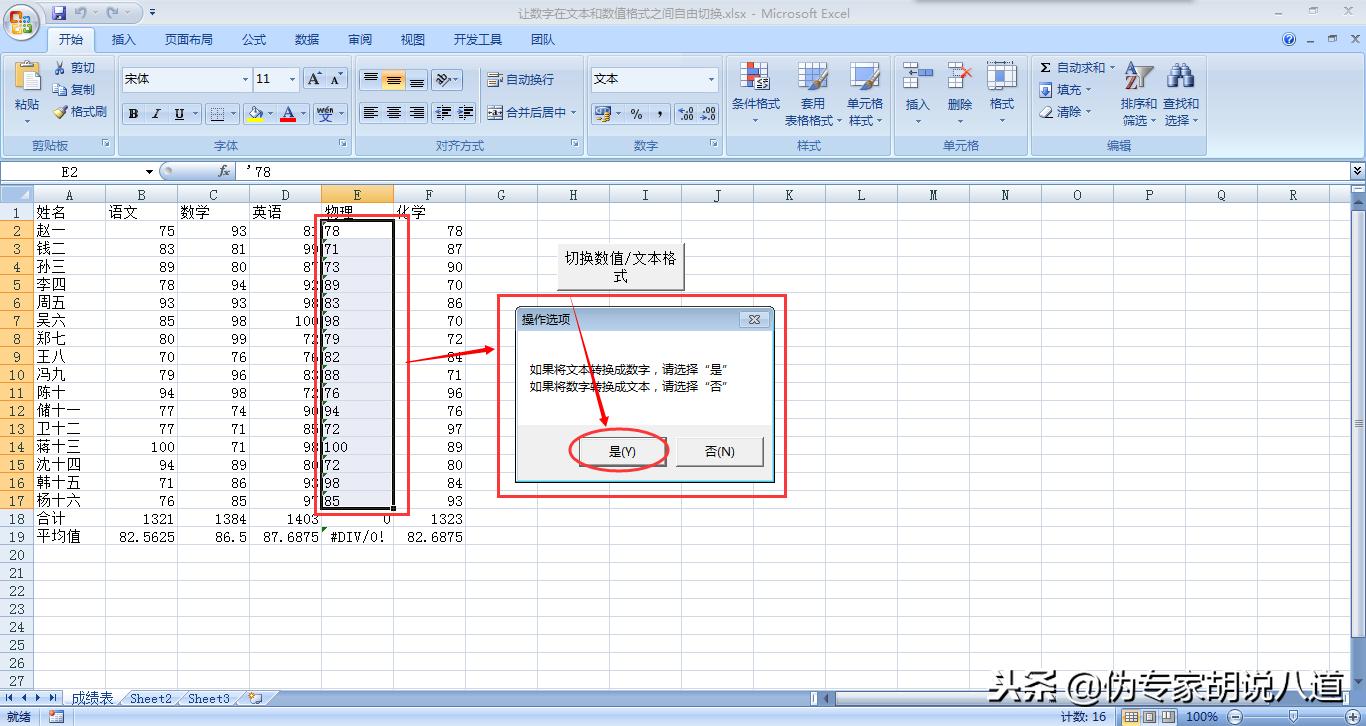Expand the Name Box dropdown arrow
Screen dimensions: 1366x726
click(x=149, y=172)
